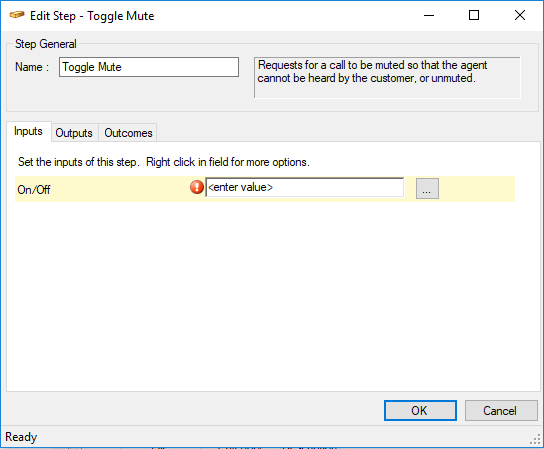Open the ellipsis browse button for On/Off
Screen dimensions: 544x449
(427, 188)
